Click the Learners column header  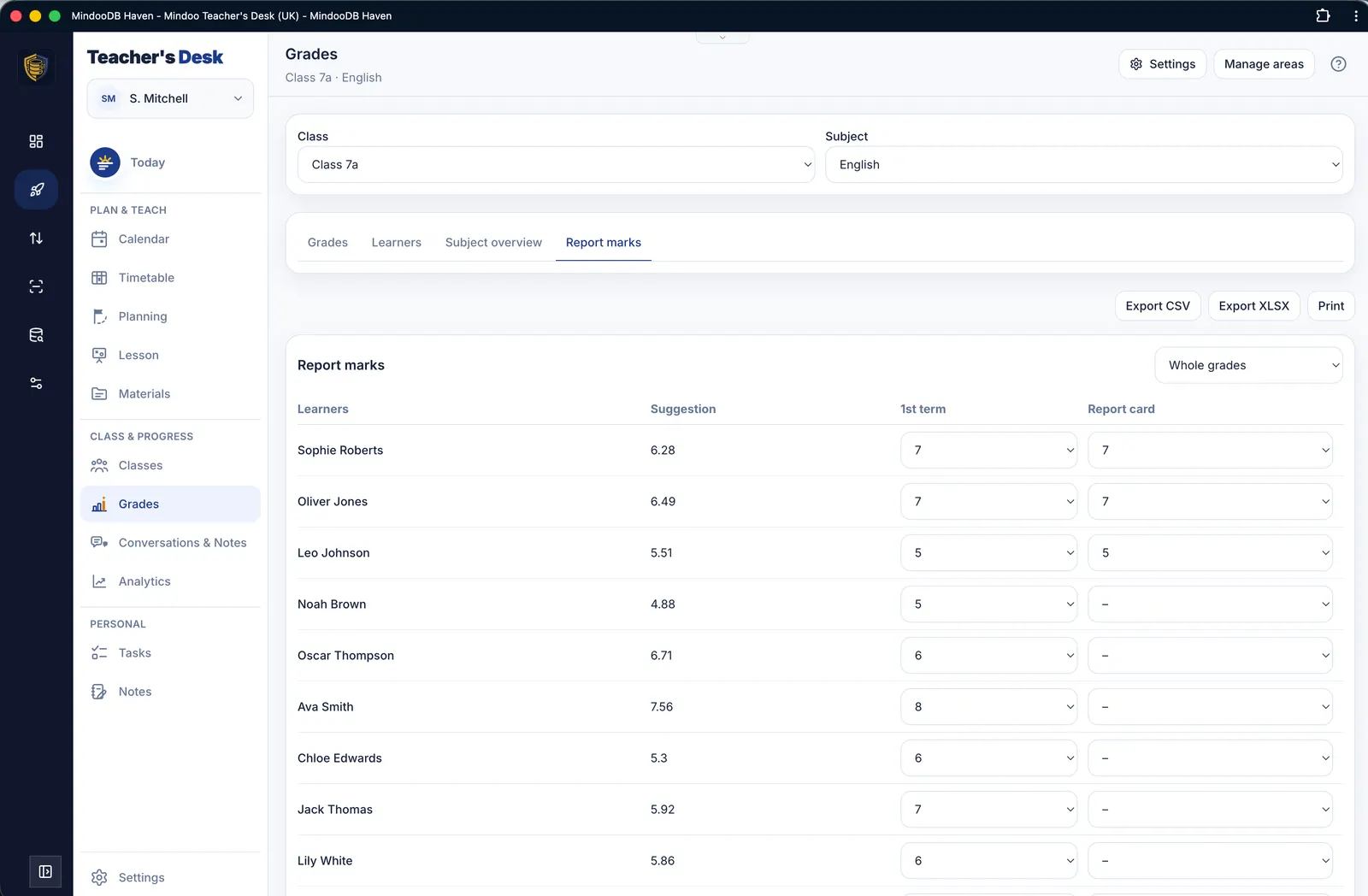pyautogui.click(x=323, y=410)
